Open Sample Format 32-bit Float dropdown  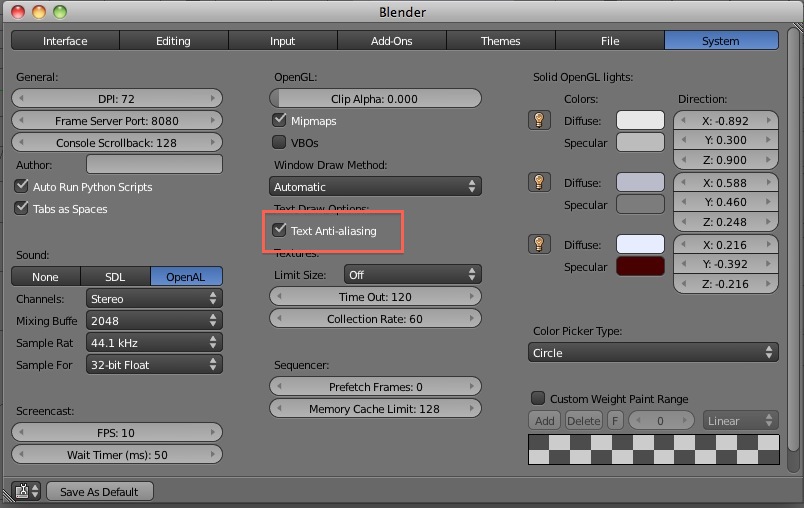tap(154, 364)
